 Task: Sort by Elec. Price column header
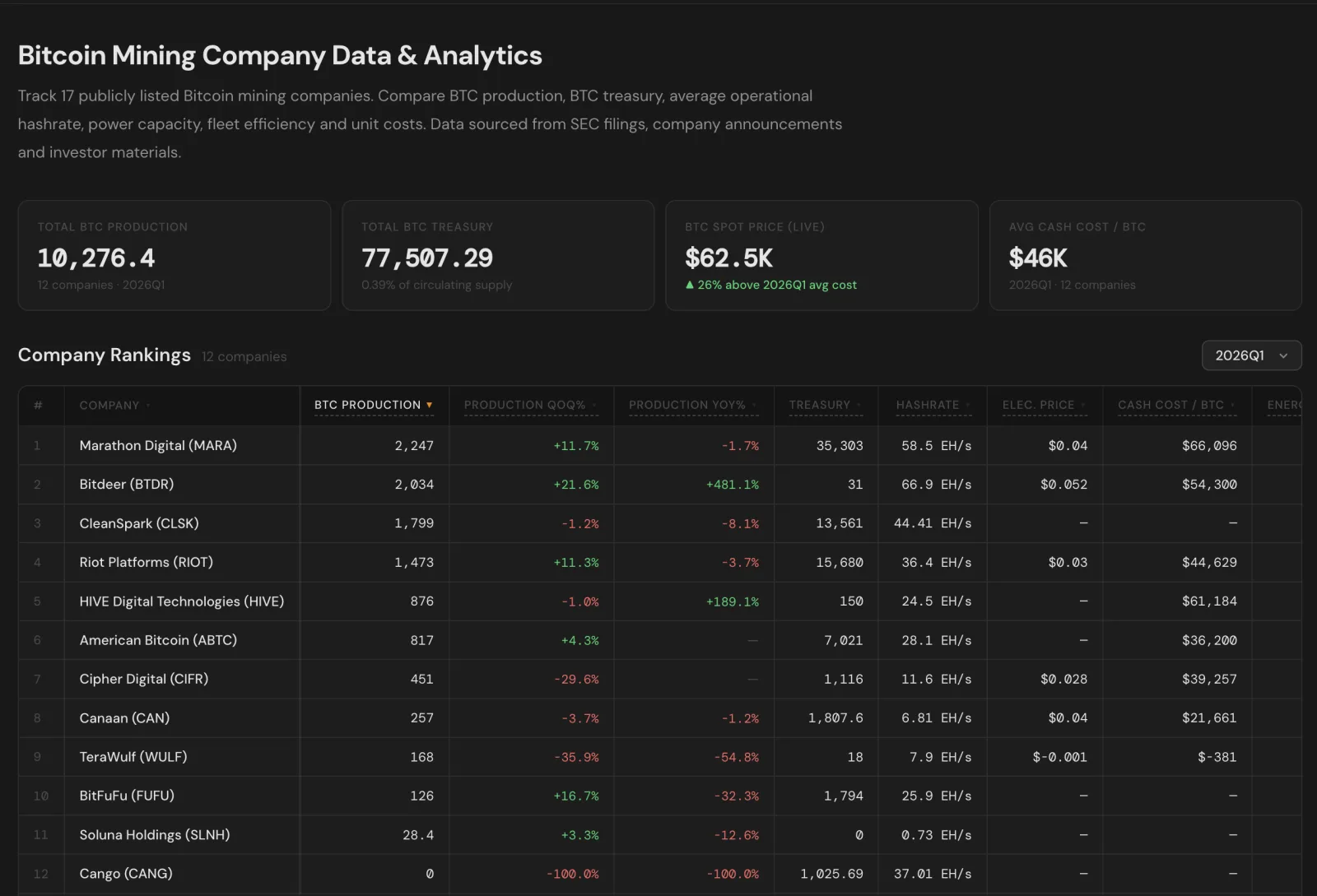1045,405
